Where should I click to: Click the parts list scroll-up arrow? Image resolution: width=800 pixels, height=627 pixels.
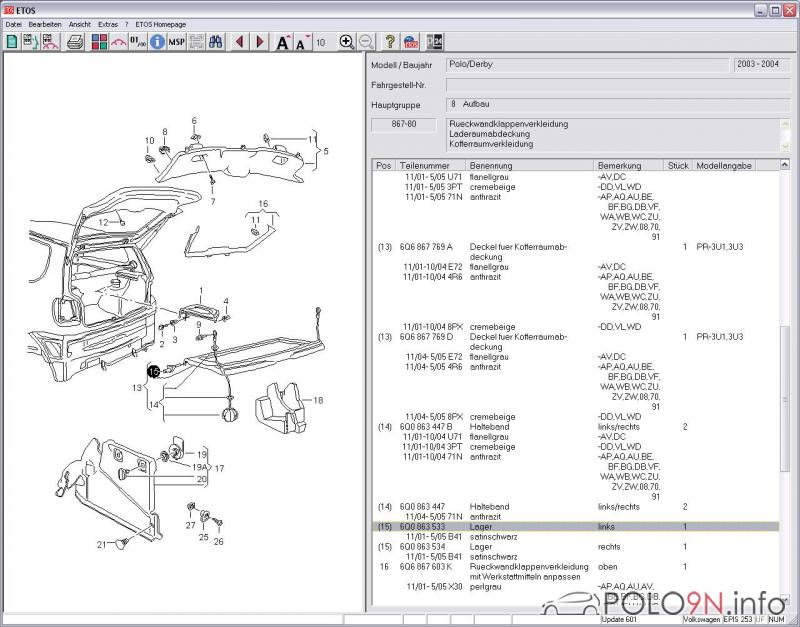coord(785,165)
